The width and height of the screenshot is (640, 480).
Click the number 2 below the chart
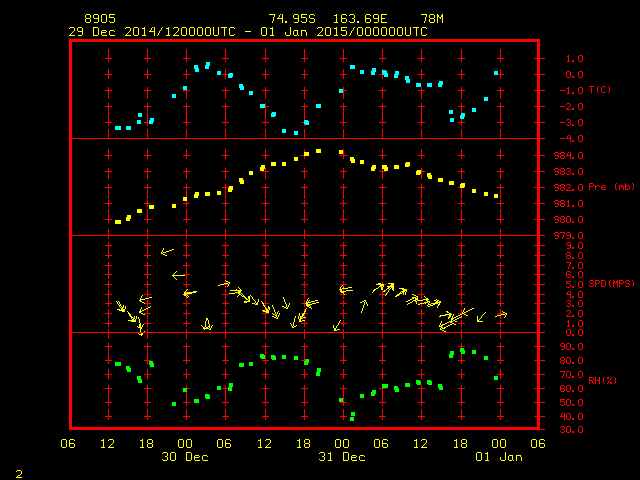(x=19, y=474)
